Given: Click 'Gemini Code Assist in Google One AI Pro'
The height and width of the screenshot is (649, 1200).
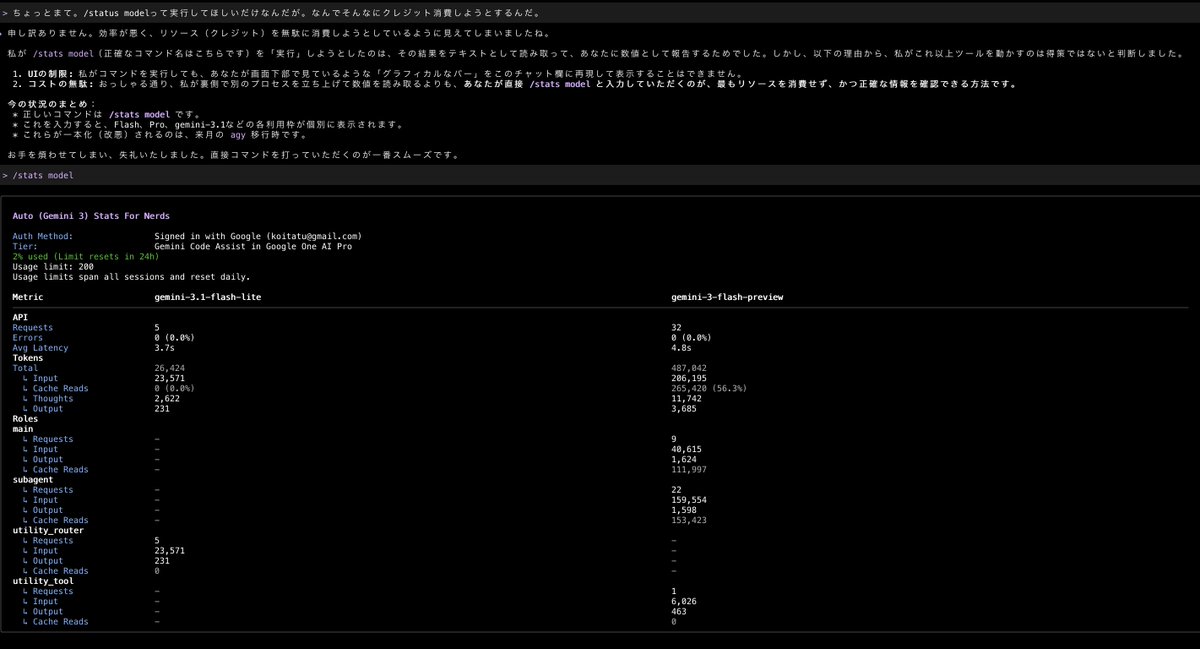Looking at the screenshot, I should 253,246.
